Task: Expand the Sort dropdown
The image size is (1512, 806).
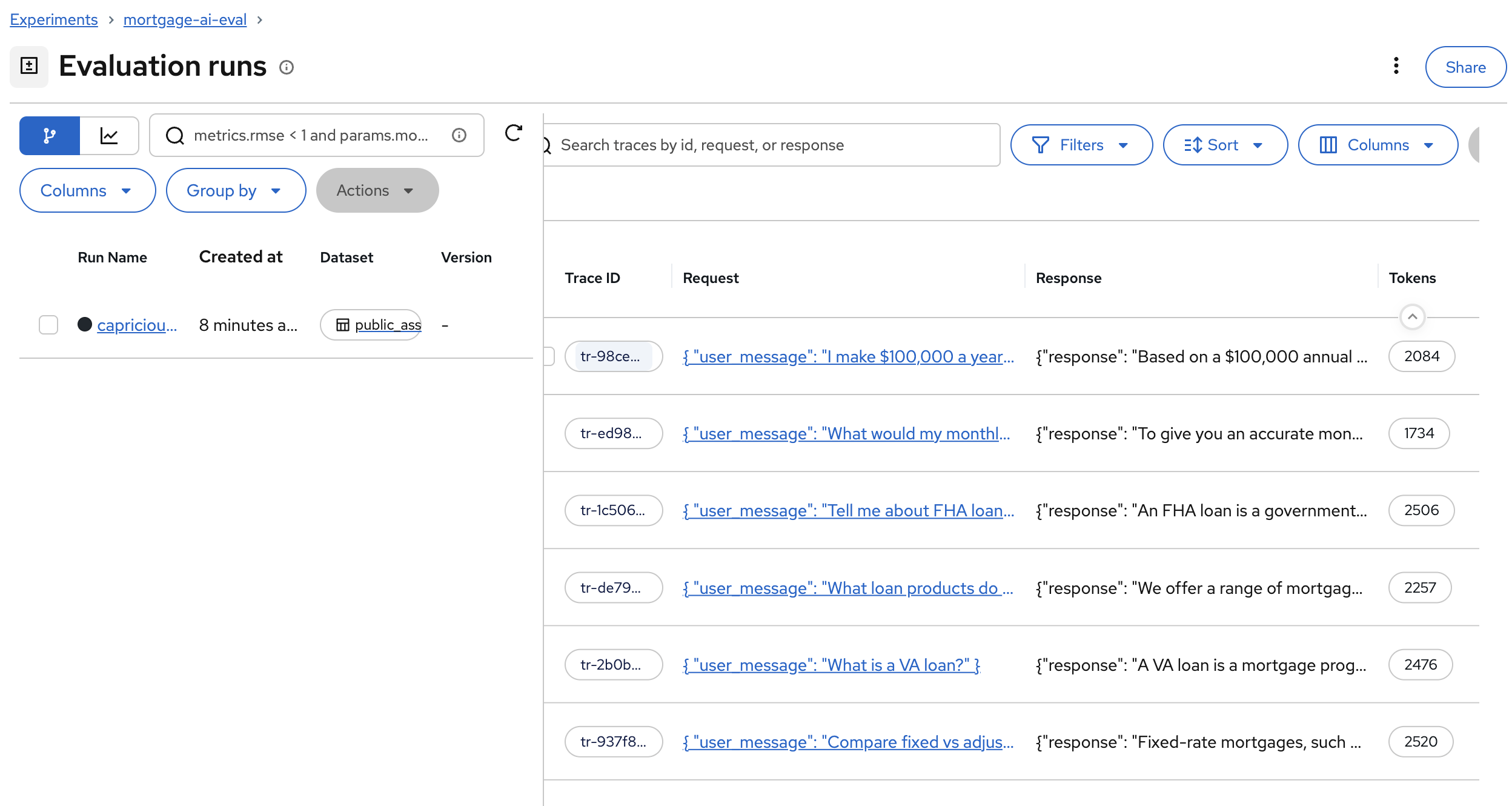Action: pos(1224,145)
